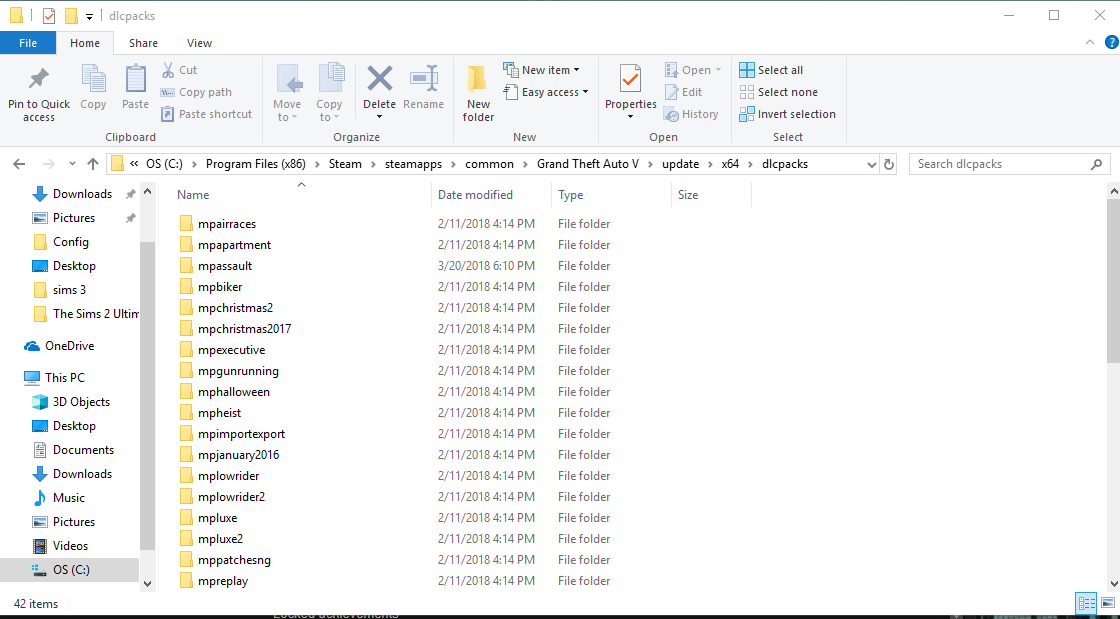Viewport: 1120px width, 619px height.
Task: Select OS (C:) drive in sidebar
Action: [69, 570]
